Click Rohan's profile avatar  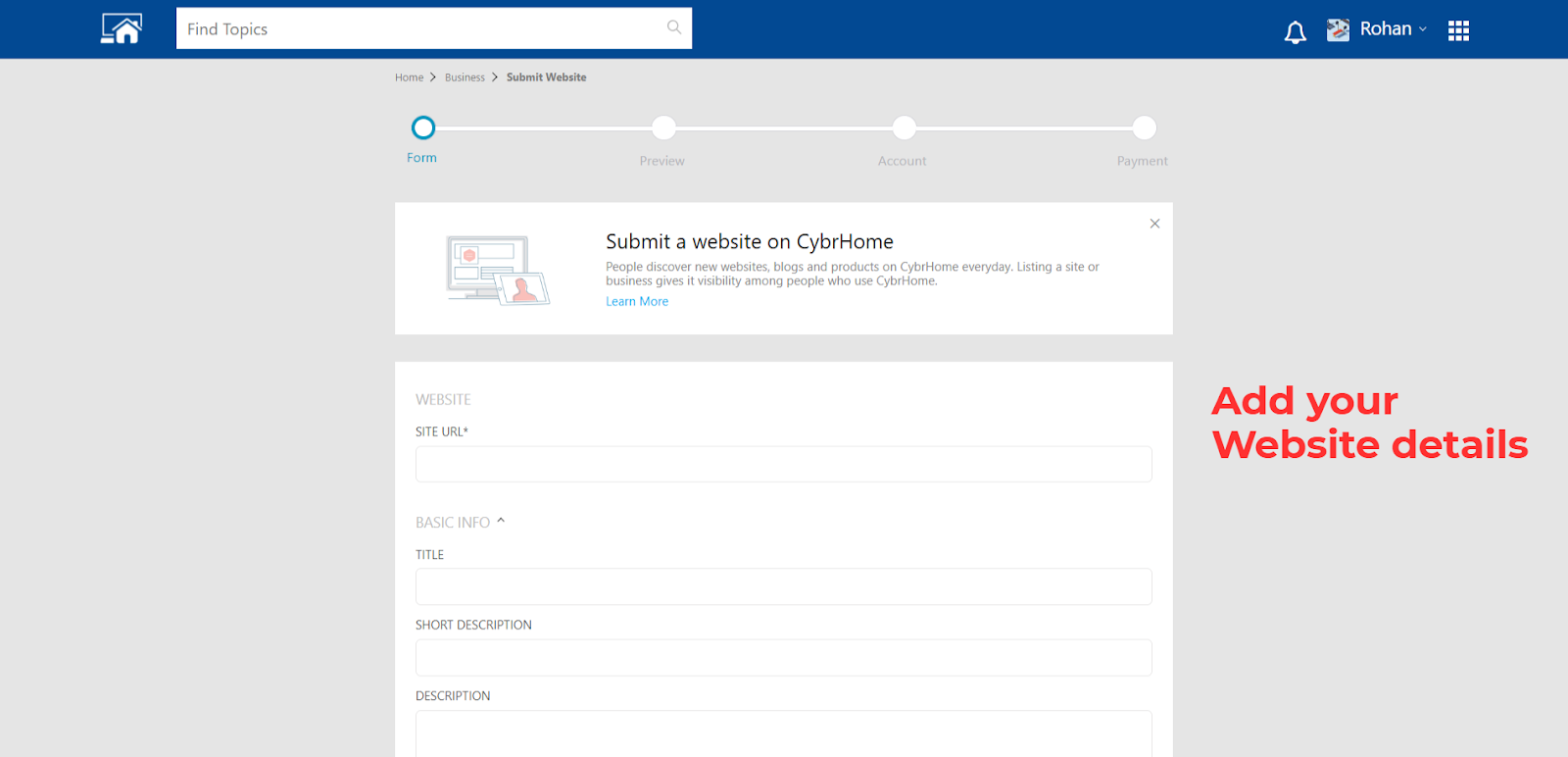[1338, 29]
